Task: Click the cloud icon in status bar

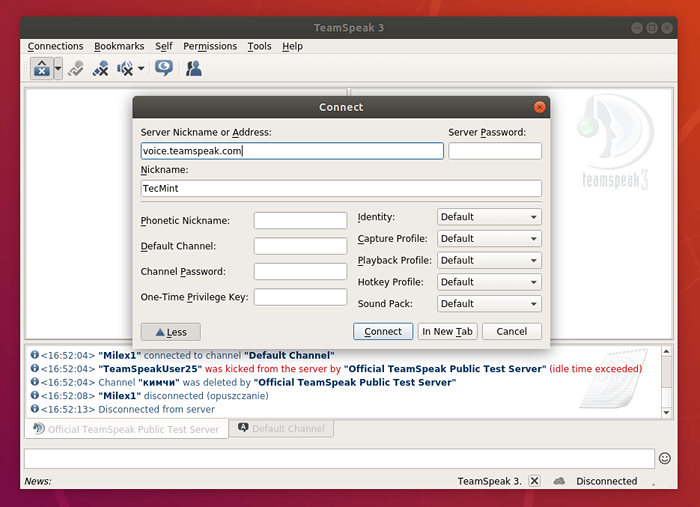Action: 559,481
